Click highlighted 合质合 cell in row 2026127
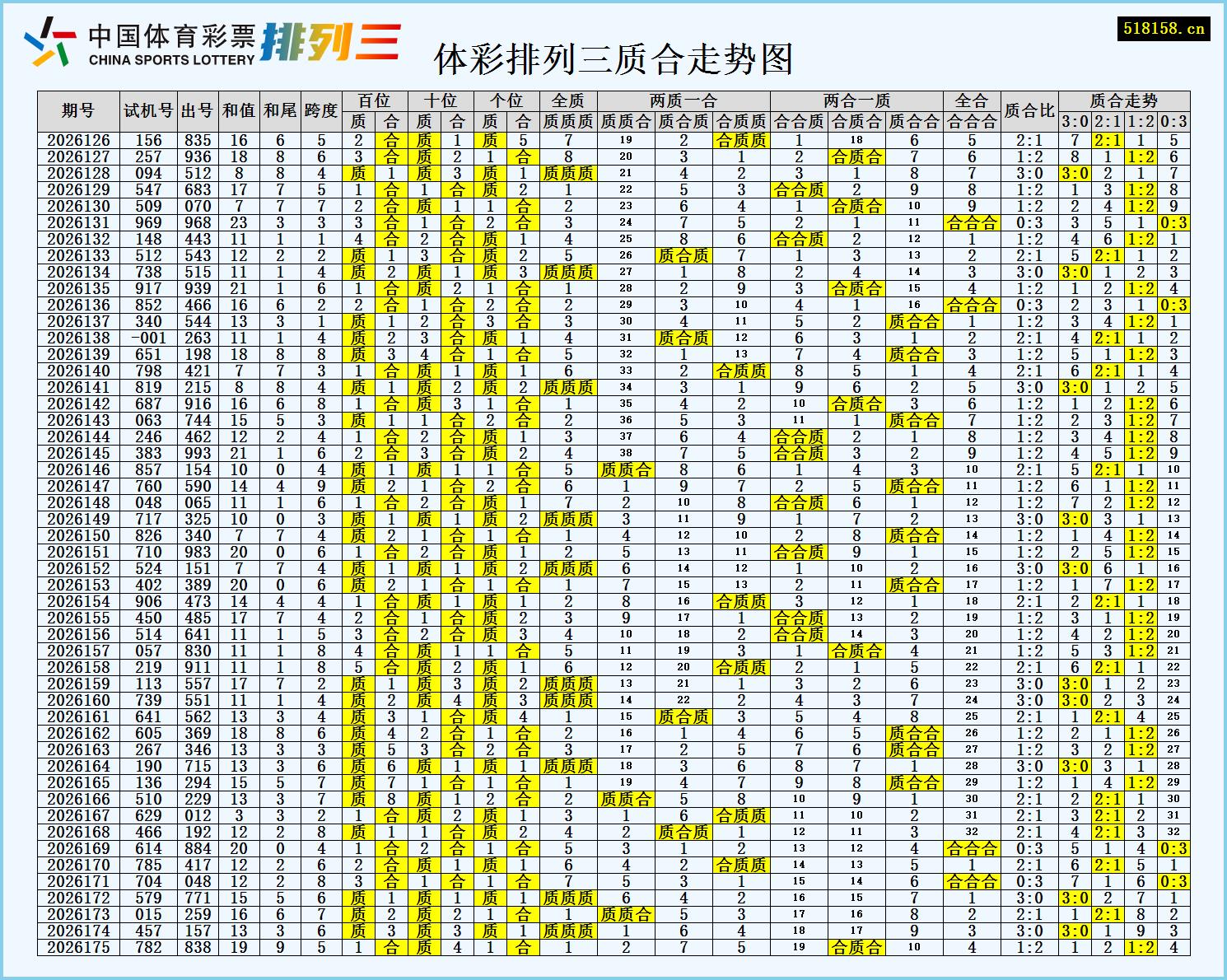This screenshot has height=980, width=1227. click(856, 157)
